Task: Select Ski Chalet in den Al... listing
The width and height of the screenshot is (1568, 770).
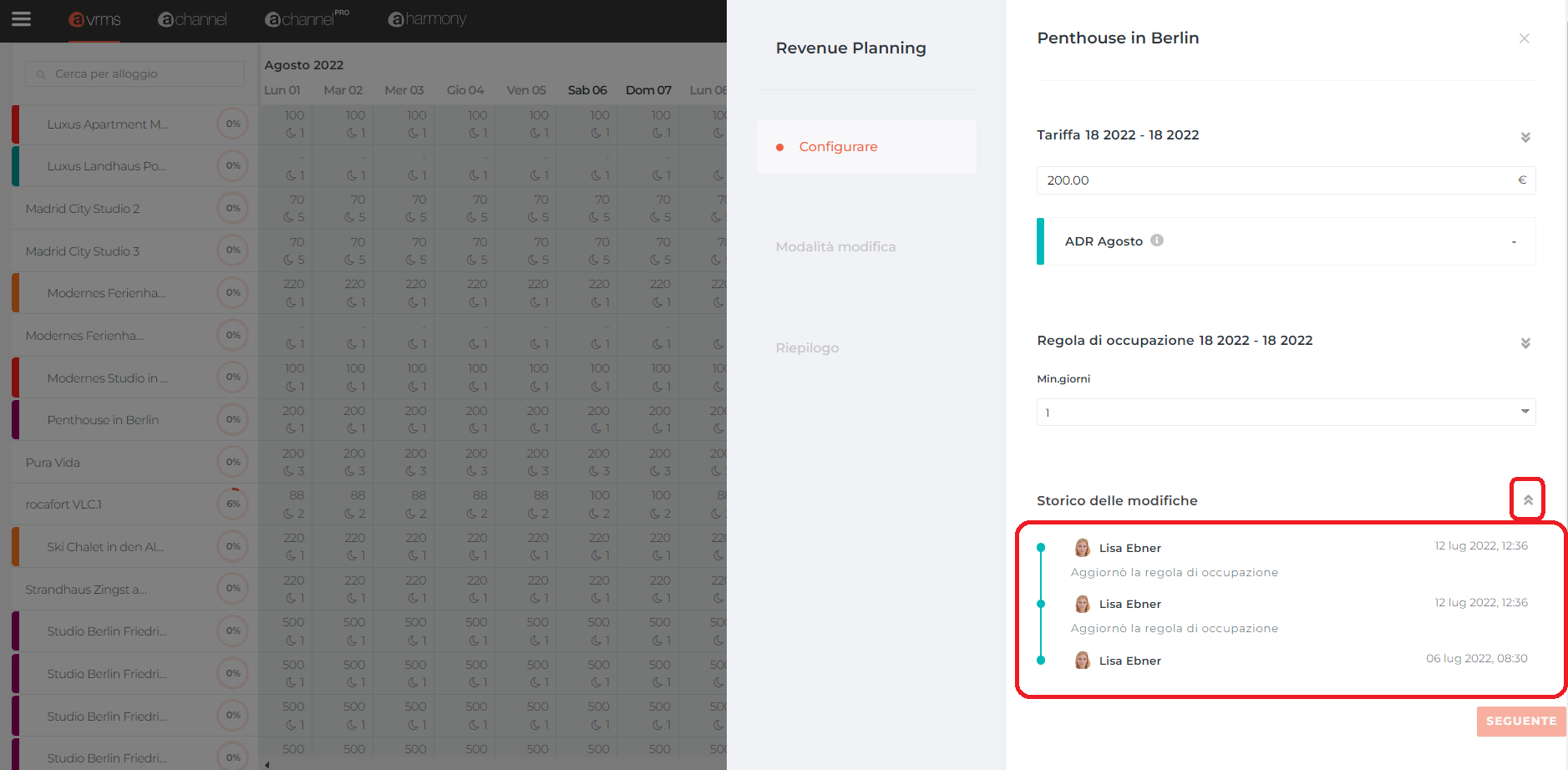Action: [105, 547]
